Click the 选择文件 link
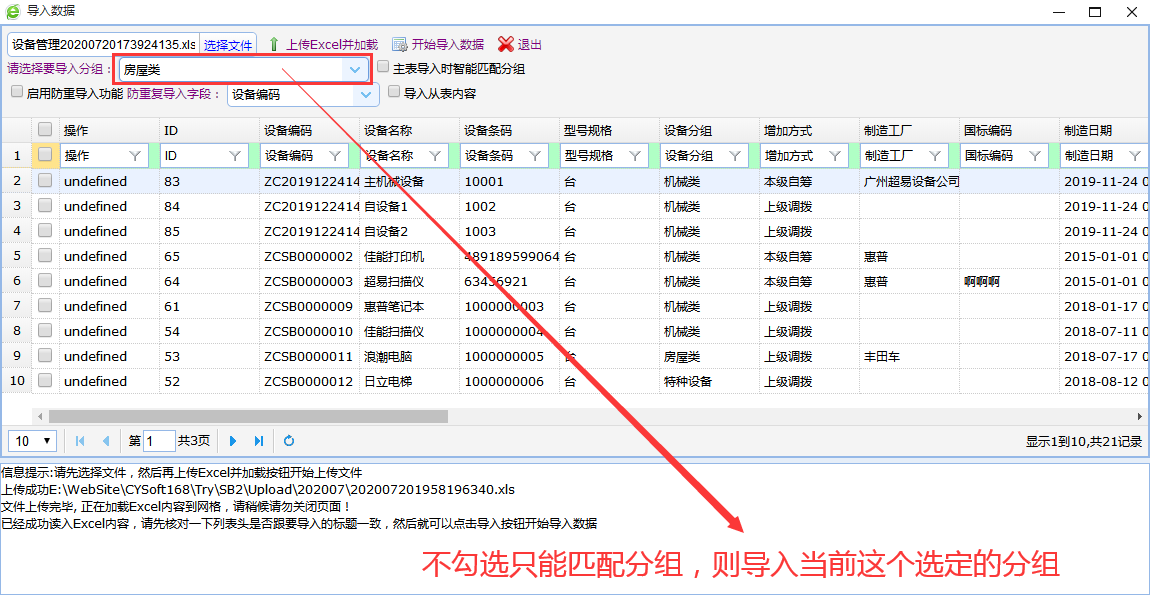The width and height of the screenshot is (1150, 600). click(x=228, y=45)
